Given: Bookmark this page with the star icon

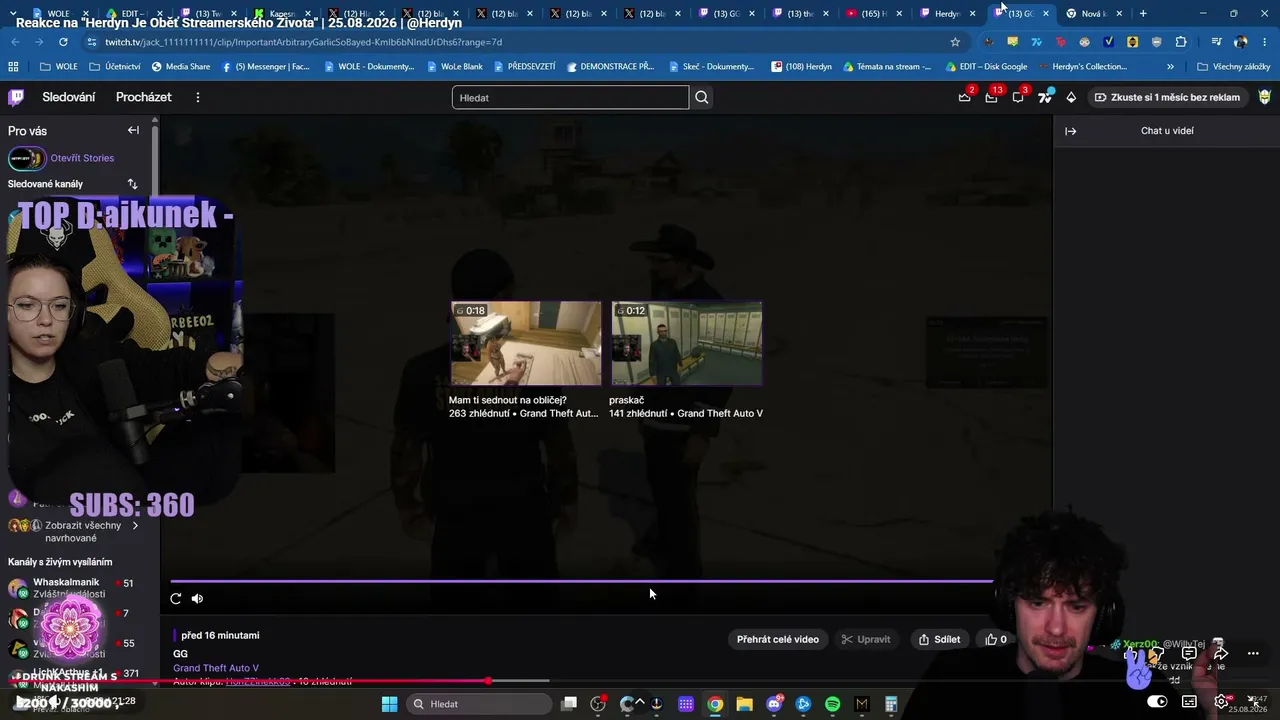Looking at the screenshot, I should click(x=955, y=42).
